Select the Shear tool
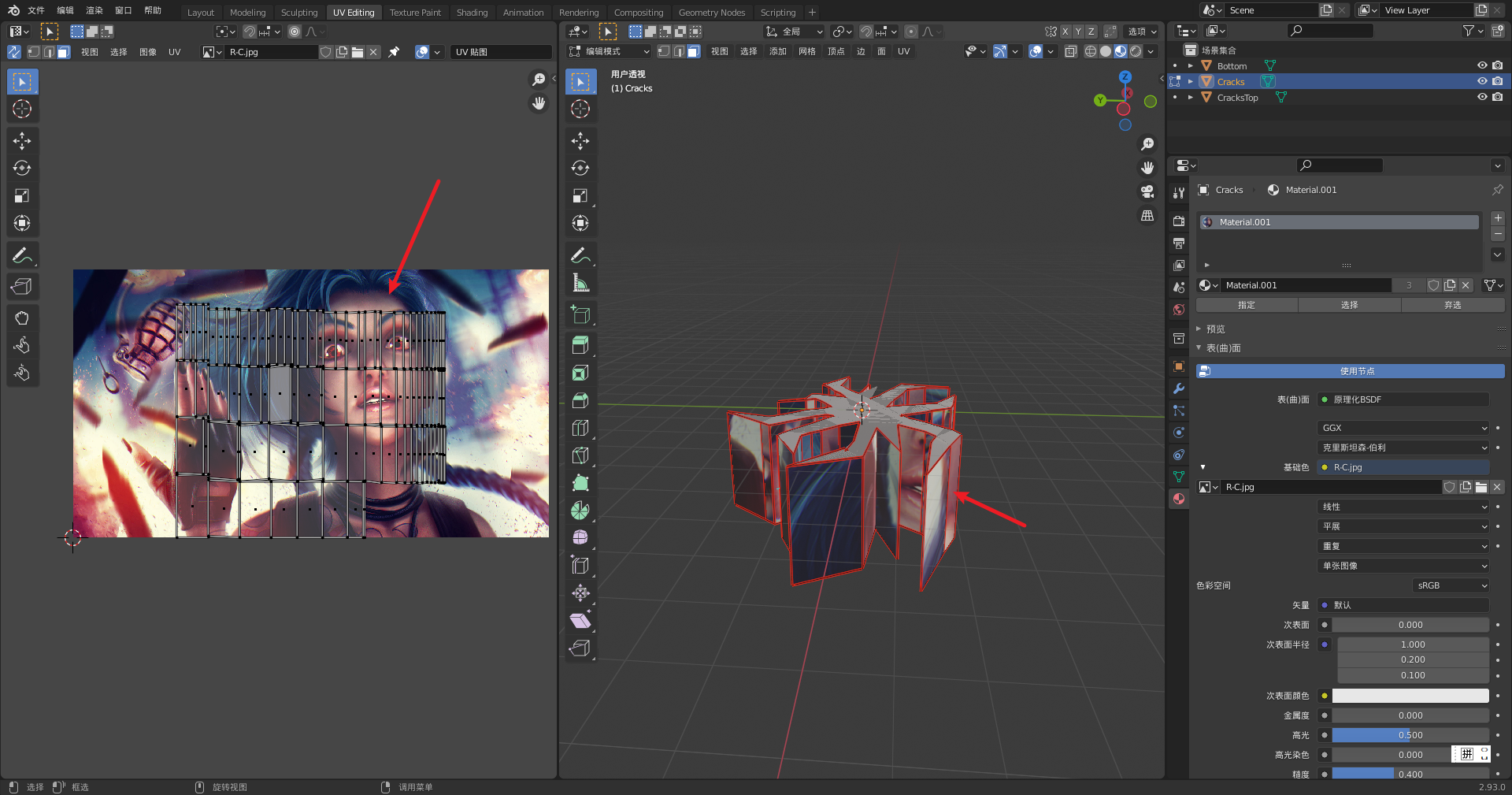The width and height of the screenshot is (1512, 795). click(x=580, y=621)
